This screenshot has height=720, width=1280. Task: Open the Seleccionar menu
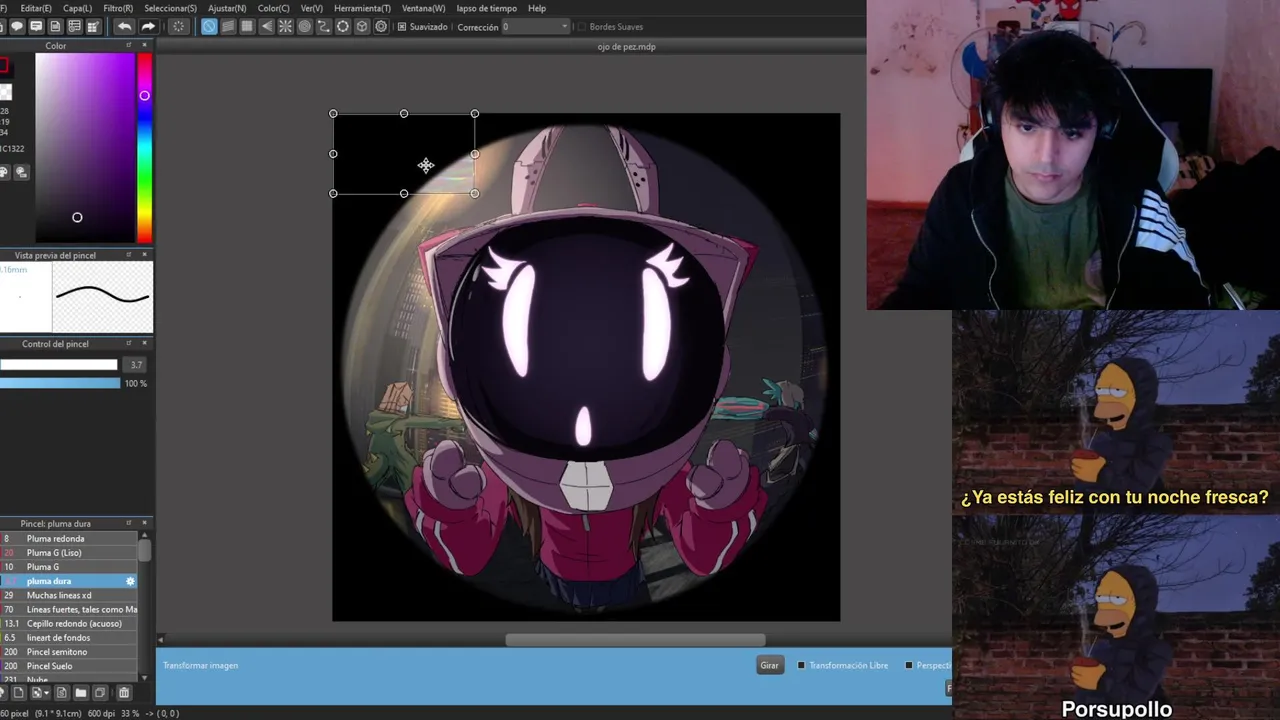(170, 8)
